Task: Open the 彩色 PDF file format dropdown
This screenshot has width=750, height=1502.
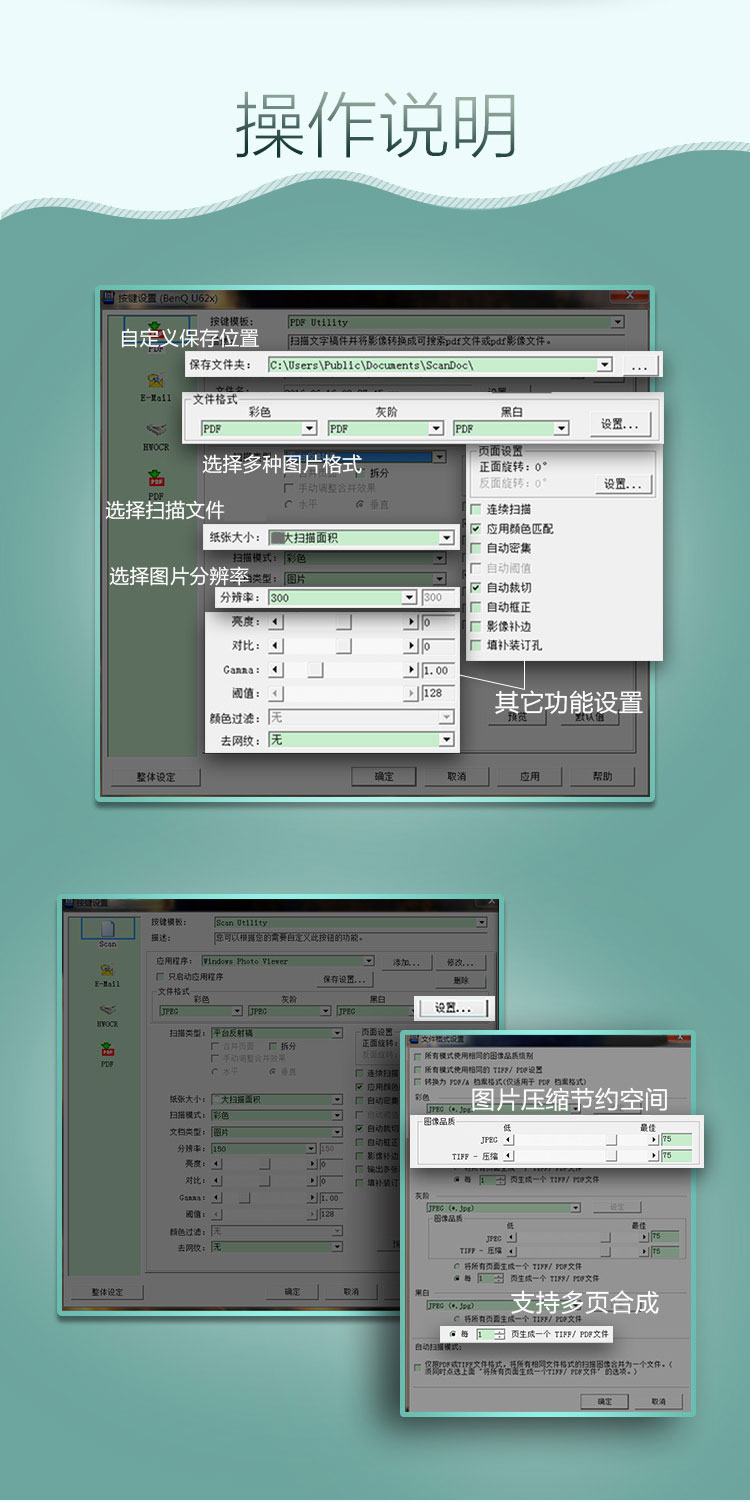Action: pyautogui.click(x=309, y=429)
